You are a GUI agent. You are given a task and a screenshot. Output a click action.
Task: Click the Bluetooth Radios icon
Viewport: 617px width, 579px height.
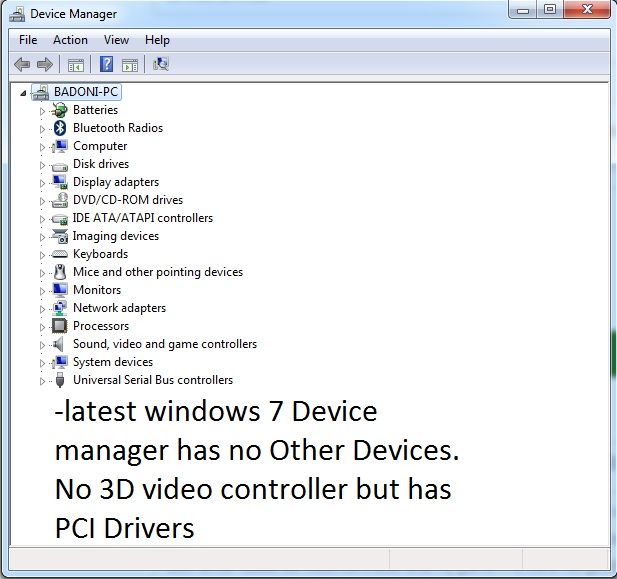(x=60, y=128)
